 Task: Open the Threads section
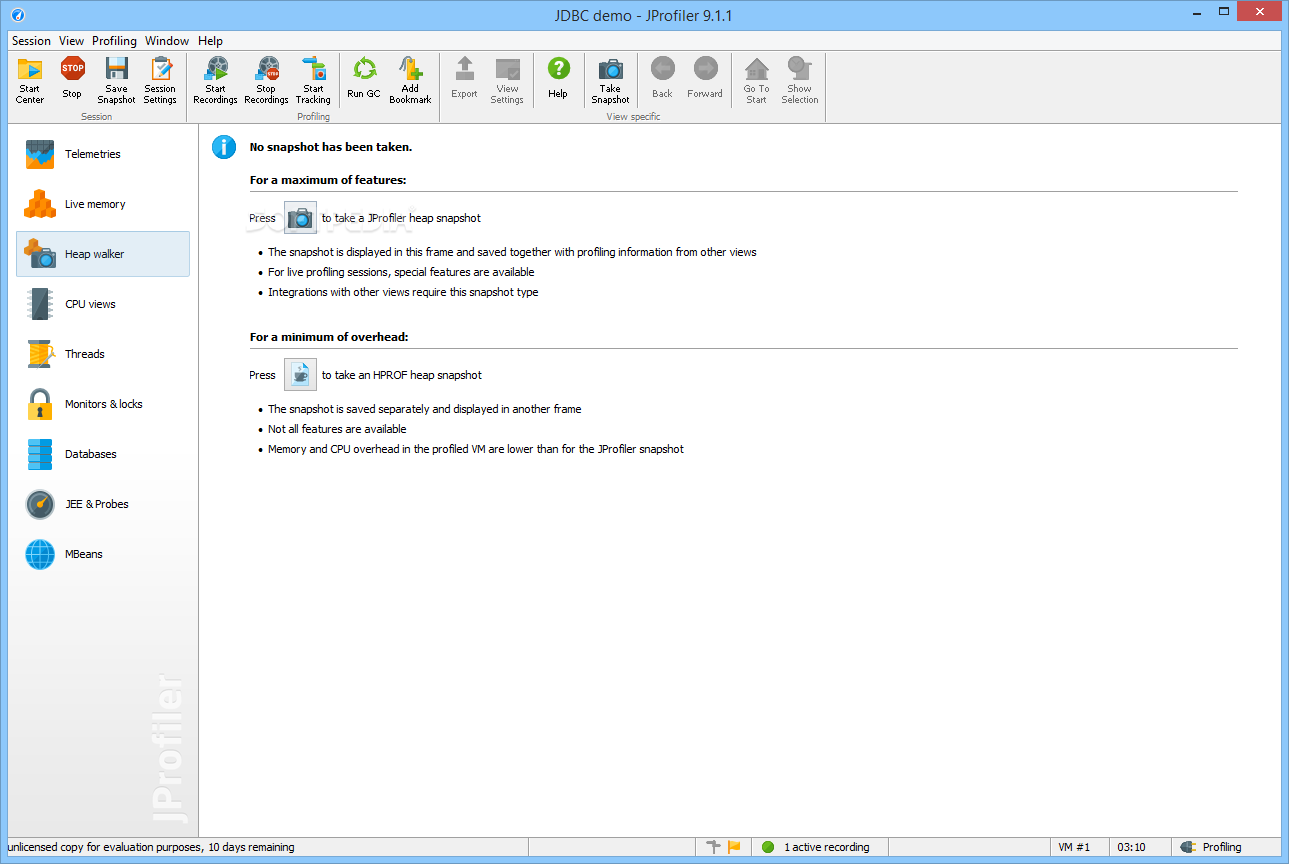click(x=103, y=354)
